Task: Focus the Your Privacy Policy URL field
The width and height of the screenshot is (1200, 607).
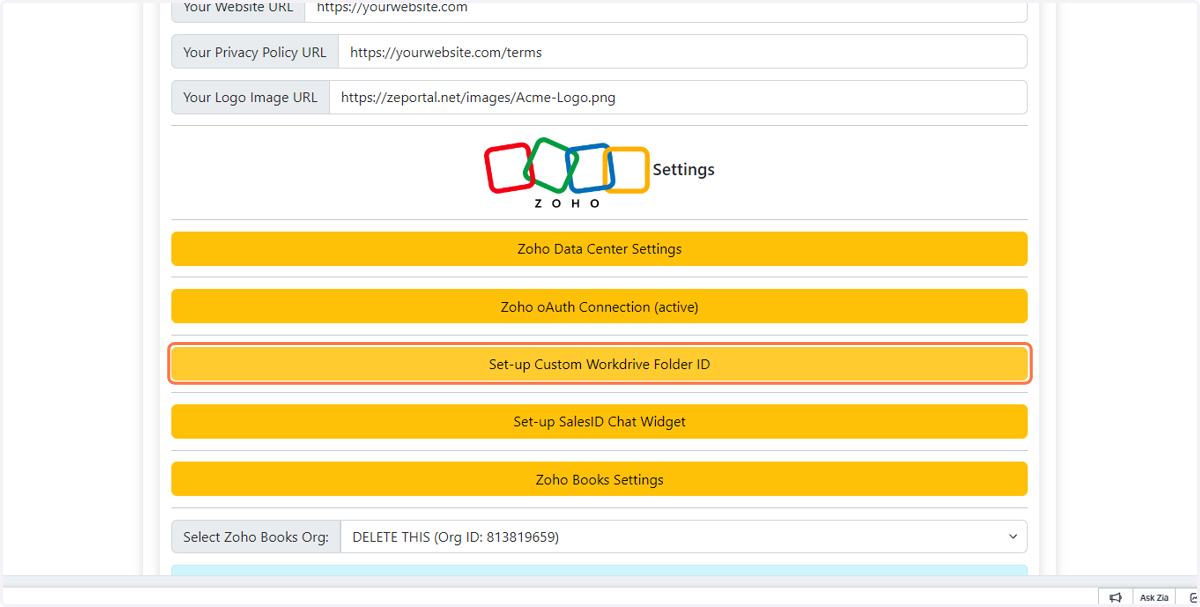Action: click(x=683, y=52)
